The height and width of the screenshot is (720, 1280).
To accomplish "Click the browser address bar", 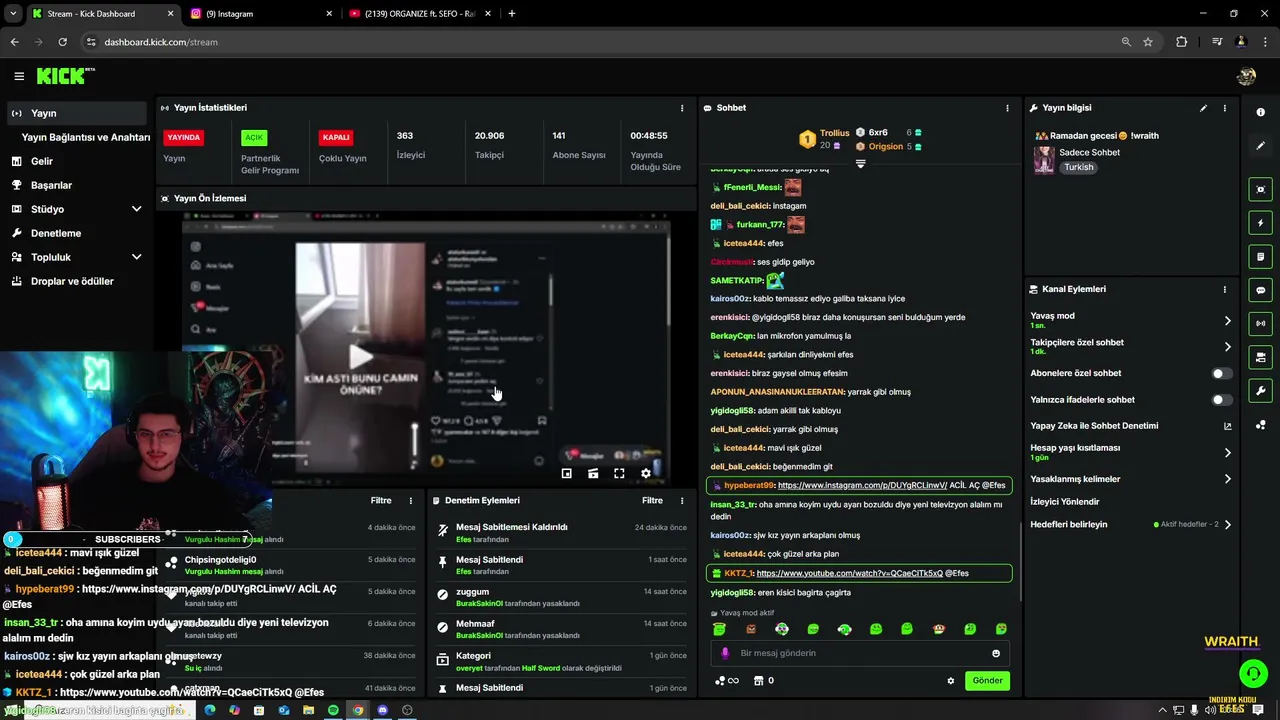I will 600,42.
